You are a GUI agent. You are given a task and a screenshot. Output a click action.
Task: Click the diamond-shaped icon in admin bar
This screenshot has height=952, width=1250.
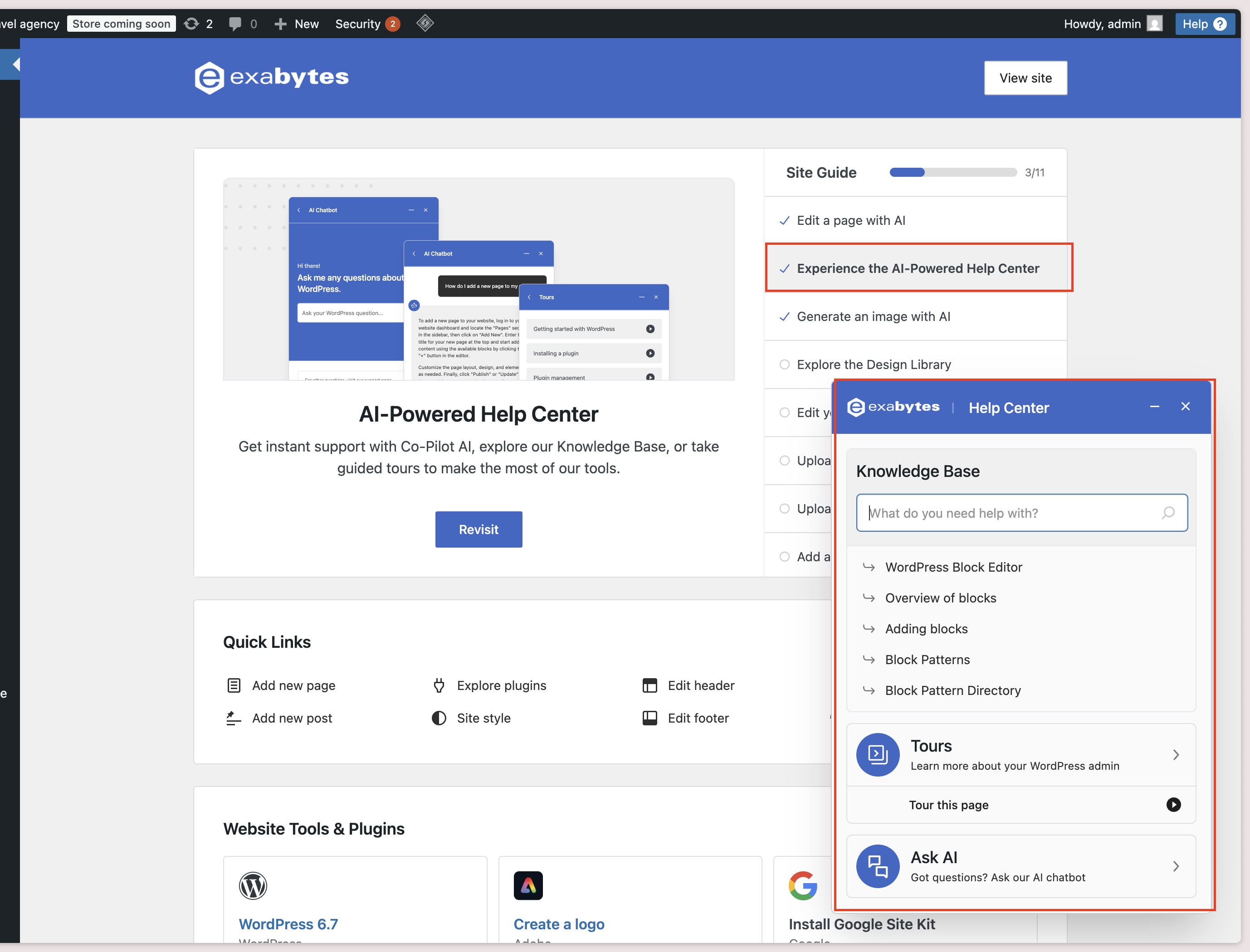point(425,23)
